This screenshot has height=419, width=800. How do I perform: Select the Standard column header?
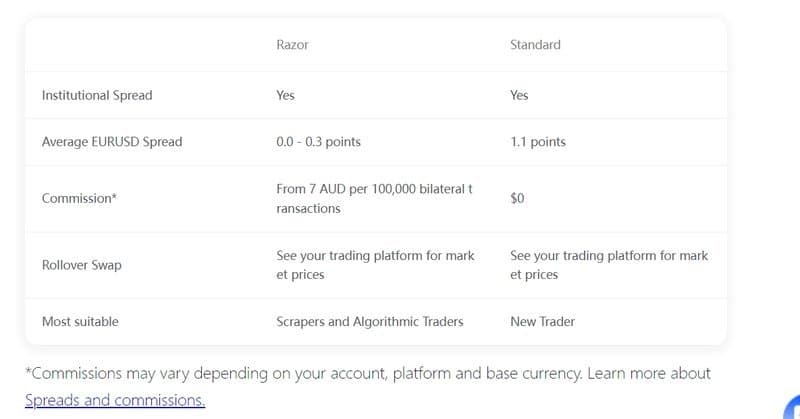(535, 45)
